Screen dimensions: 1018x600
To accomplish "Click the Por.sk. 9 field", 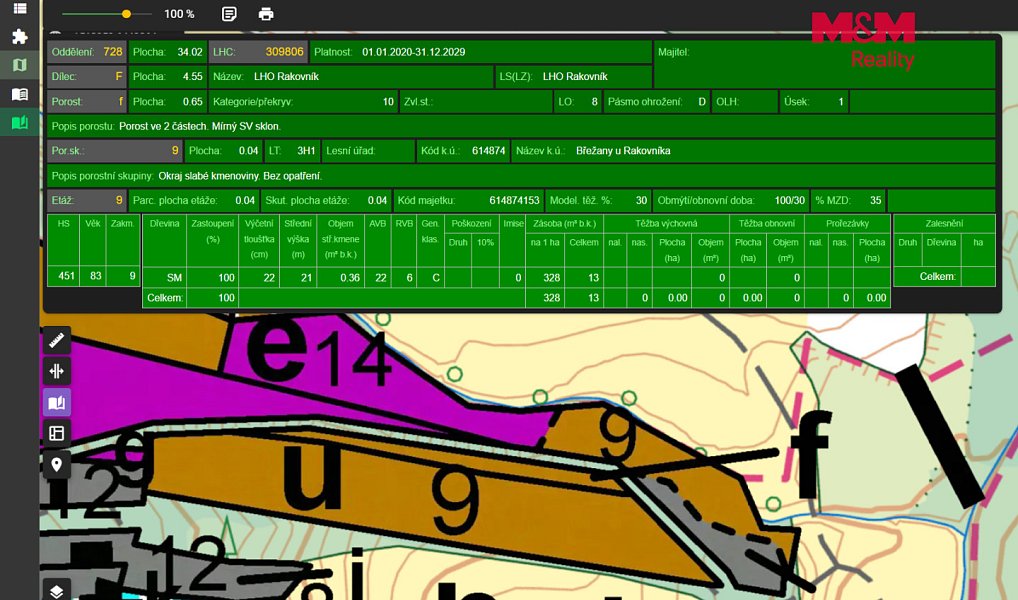I will coord(115,151).
